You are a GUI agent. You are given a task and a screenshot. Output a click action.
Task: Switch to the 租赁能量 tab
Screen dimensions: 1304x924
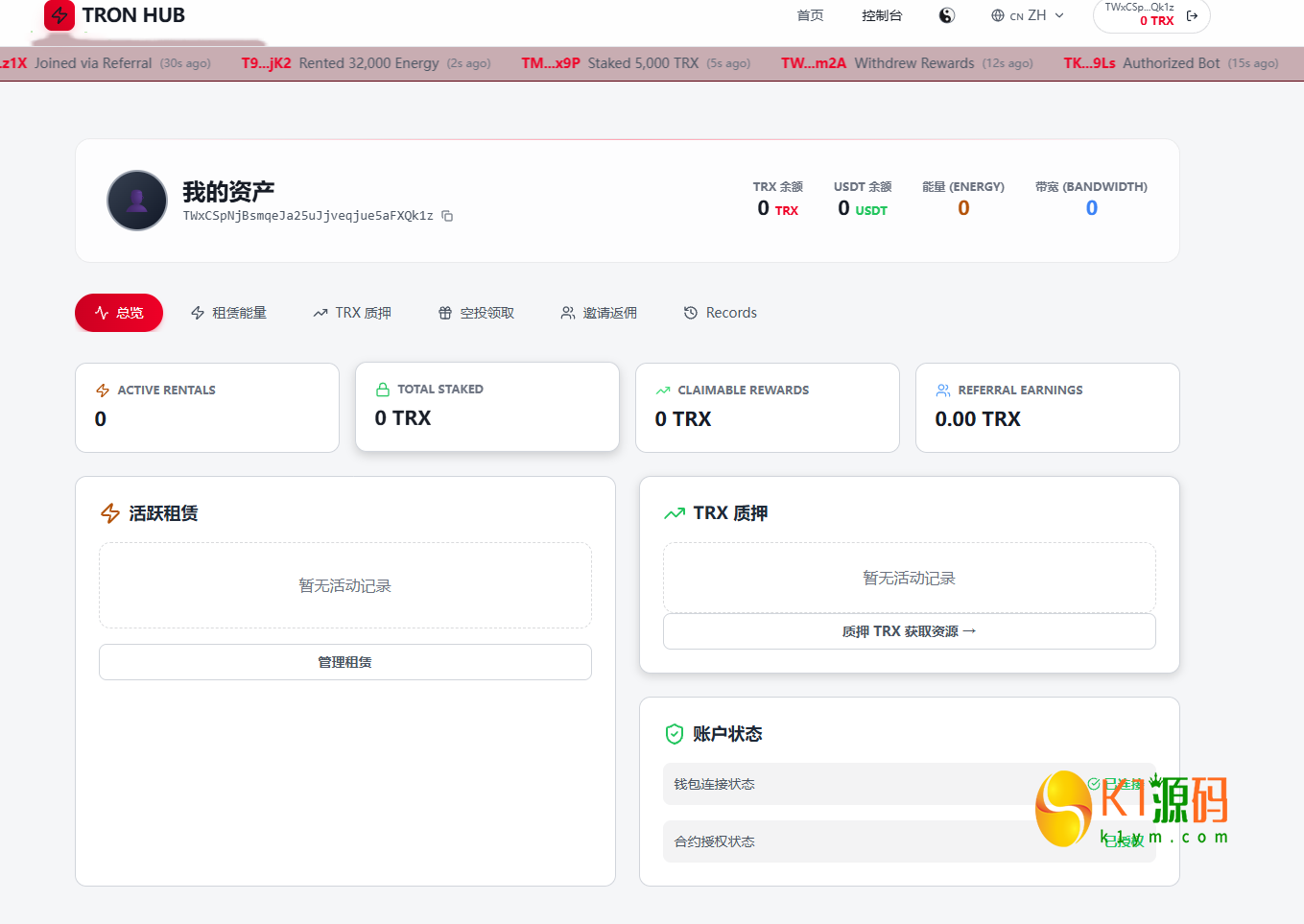228,313
